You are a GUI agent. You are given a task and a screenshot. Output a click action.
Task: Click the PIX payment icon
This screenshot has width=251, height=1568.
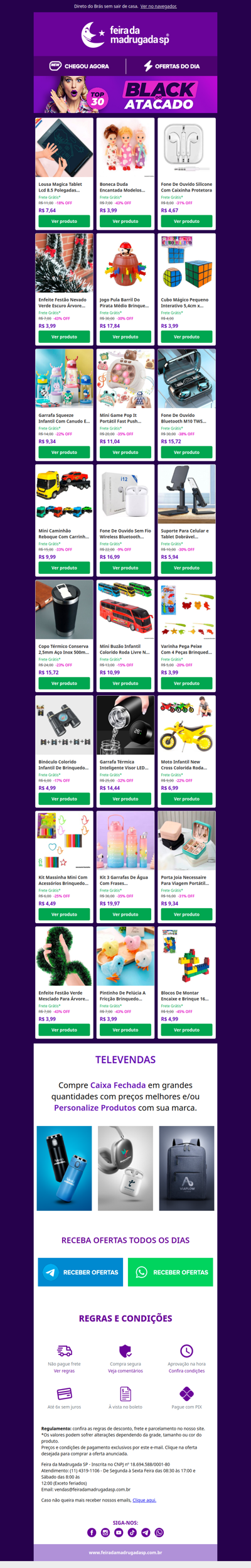pyautogui.click(x=186, y=1393)
